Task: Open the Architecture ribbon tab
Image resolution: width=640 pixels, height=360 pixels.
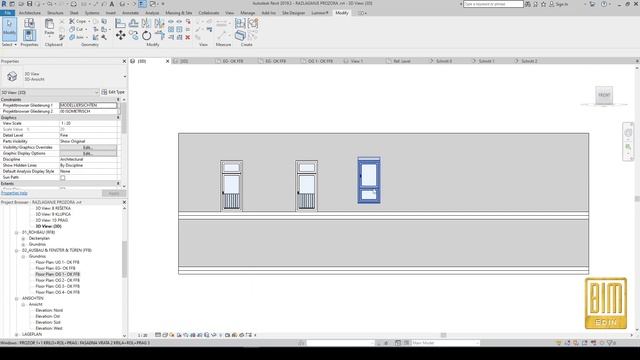Action: click(x=30, y=13)
